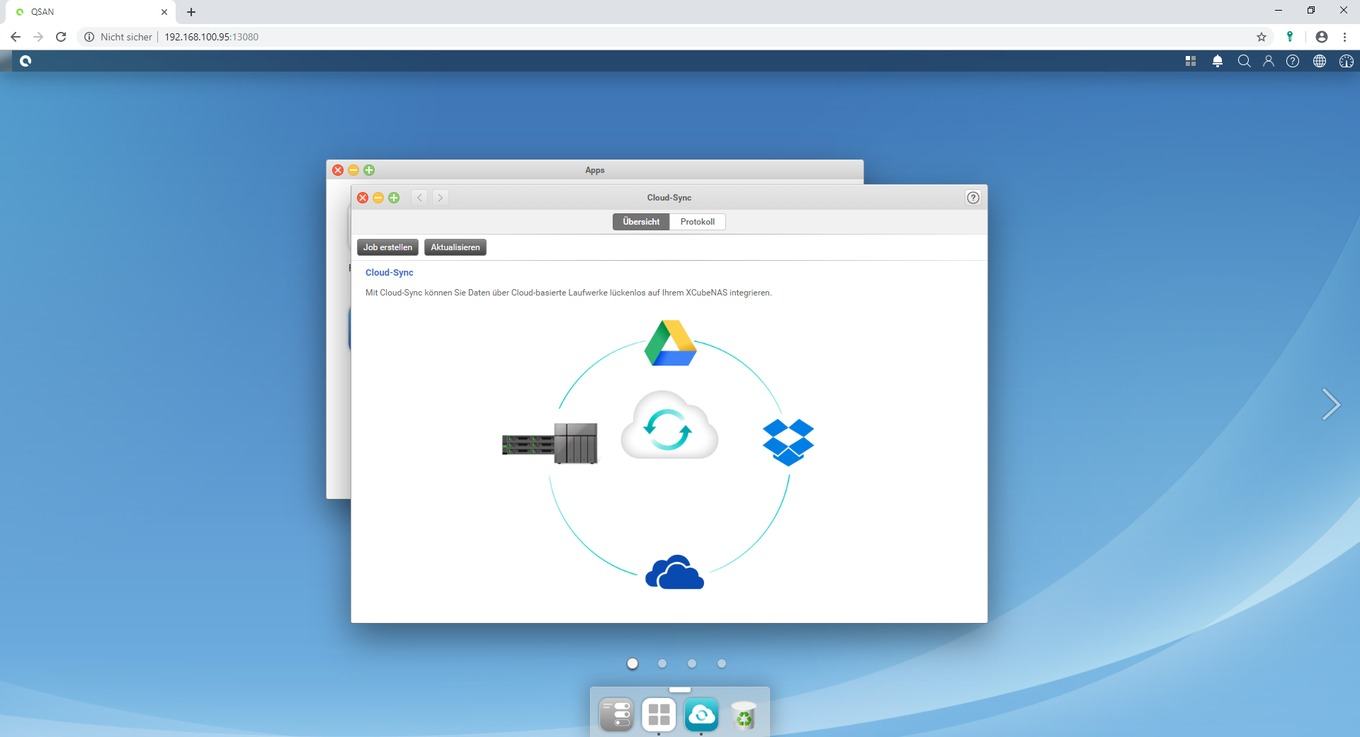The height and width of the screenshot is (737, 1360).
Task: Collapse the dock using its handle
Action: [x=680, y=689]
